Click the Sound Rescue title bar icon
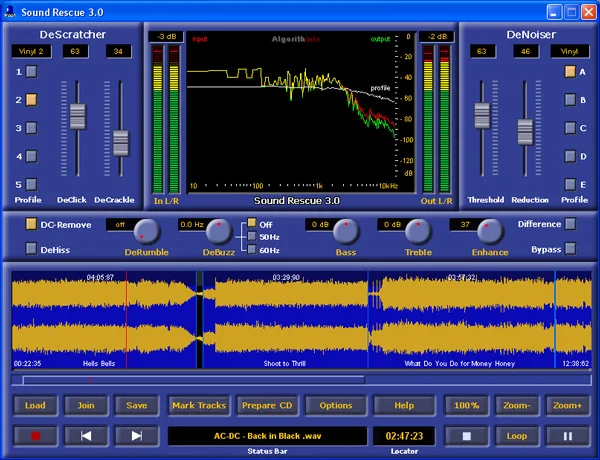The width and height of the screenshot is (600, 460). pyautogui.click(x=10, y=12)
